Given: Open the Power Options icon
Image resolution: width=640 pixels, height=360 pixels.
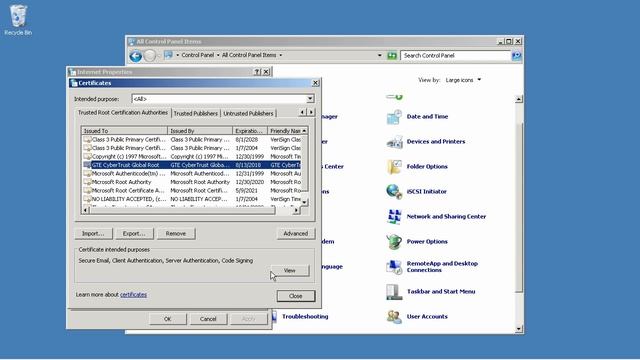Looking at the screenshot, I should pyautogui.click(x=394, y=242).
